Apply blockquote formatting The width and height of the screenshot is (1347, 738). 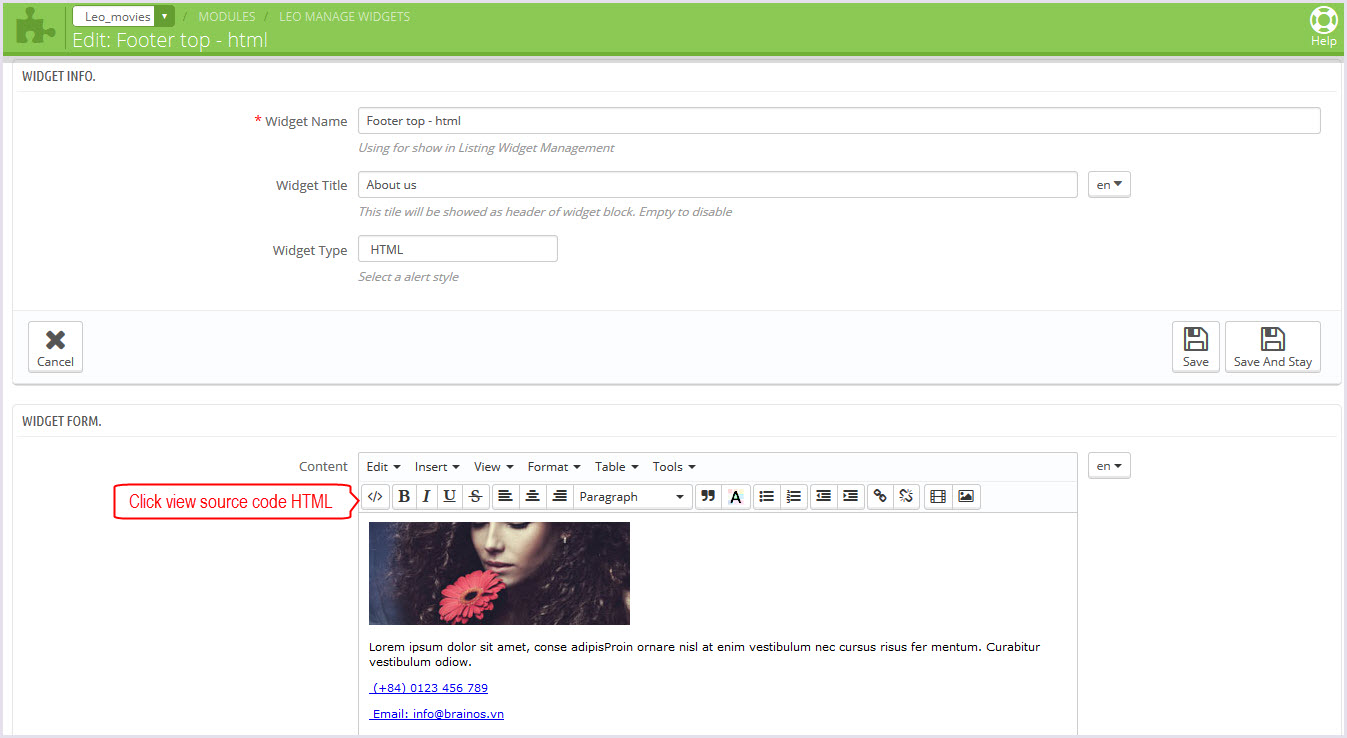pos(708,497)
